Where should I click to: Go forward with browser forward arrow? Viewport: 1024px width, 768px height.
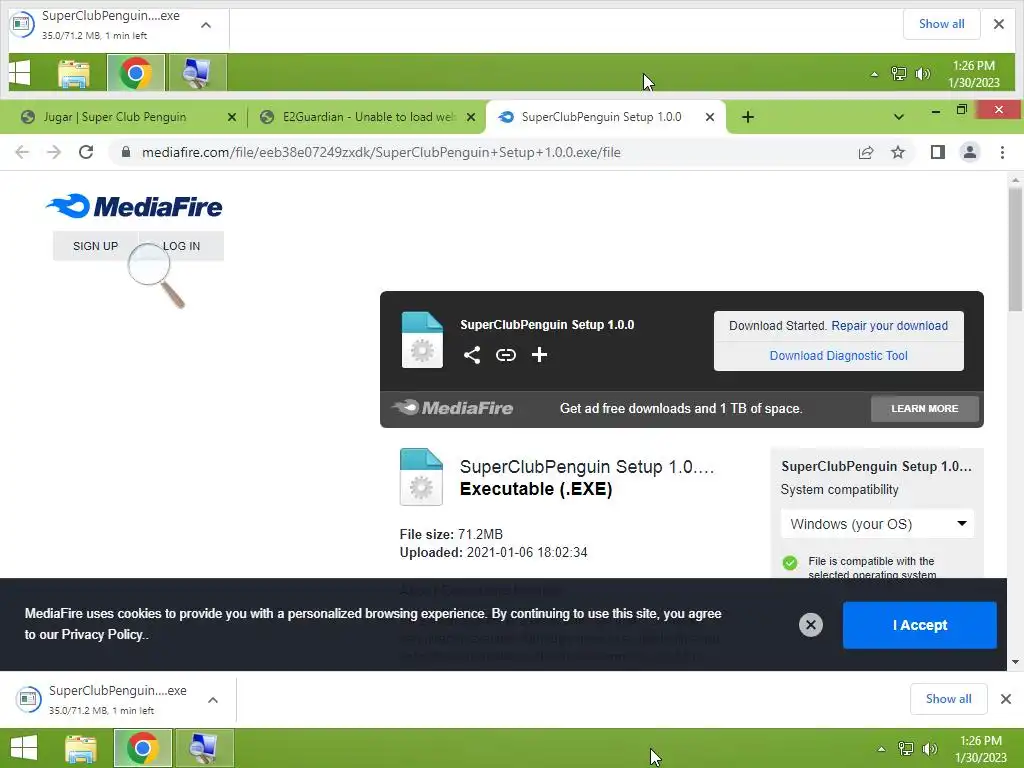click(54, 152)
